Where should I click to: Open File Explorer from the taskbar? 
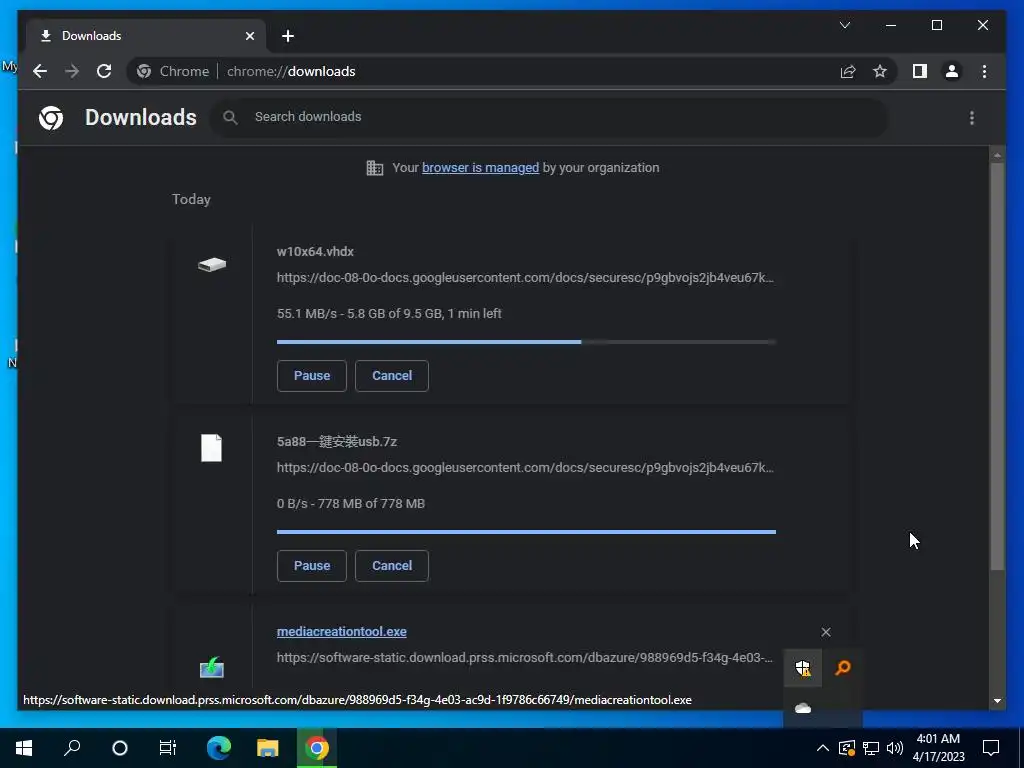pos(267,748)
